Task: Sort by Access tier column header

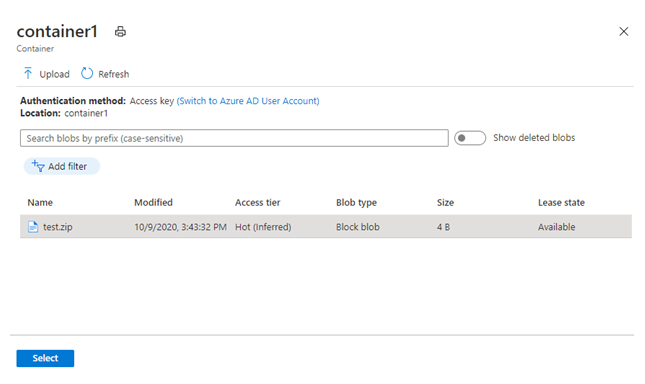Action: click(x=258, y=202)
